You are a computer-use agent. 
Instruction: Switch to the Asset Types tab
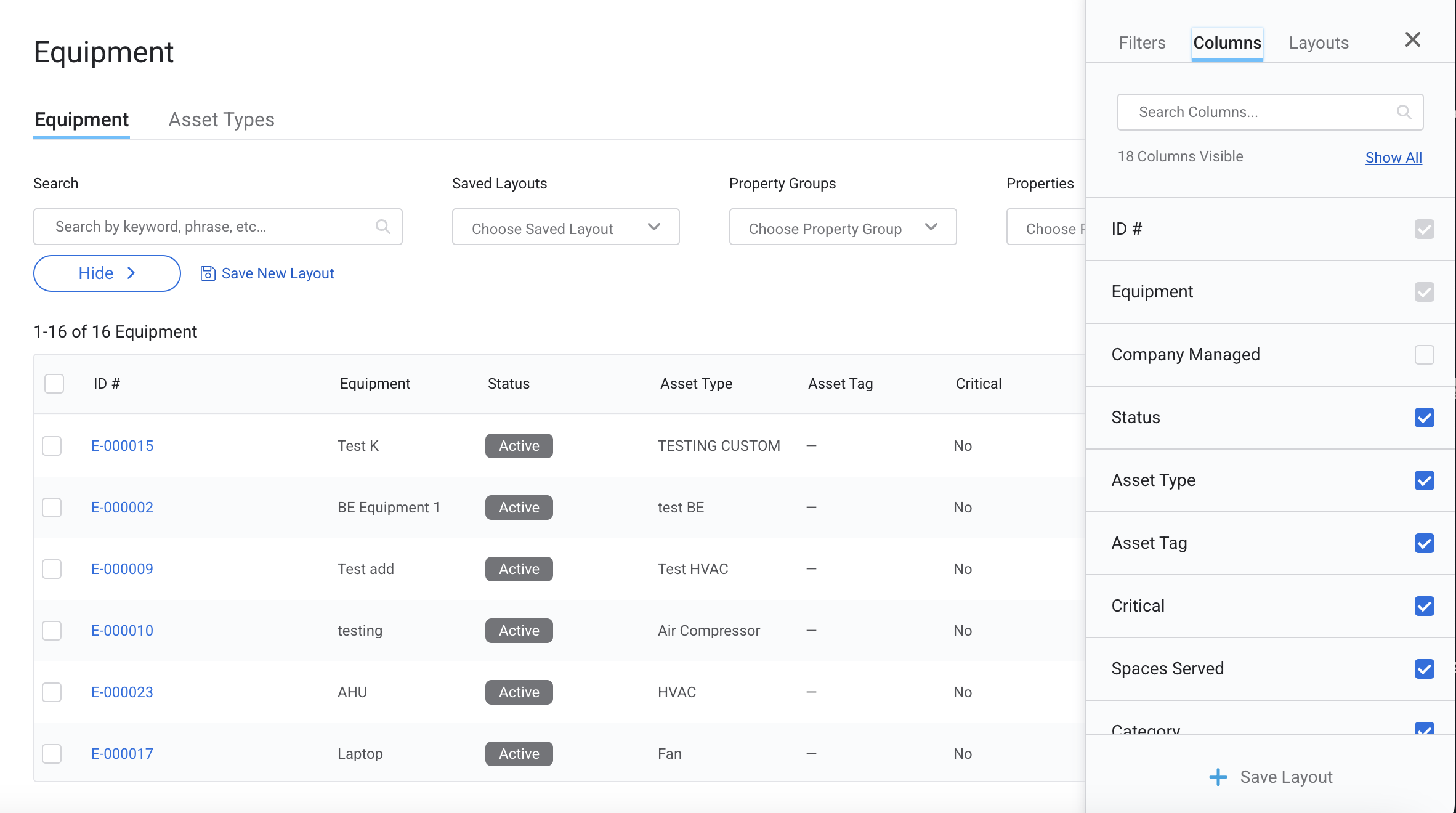coord(221,119)
